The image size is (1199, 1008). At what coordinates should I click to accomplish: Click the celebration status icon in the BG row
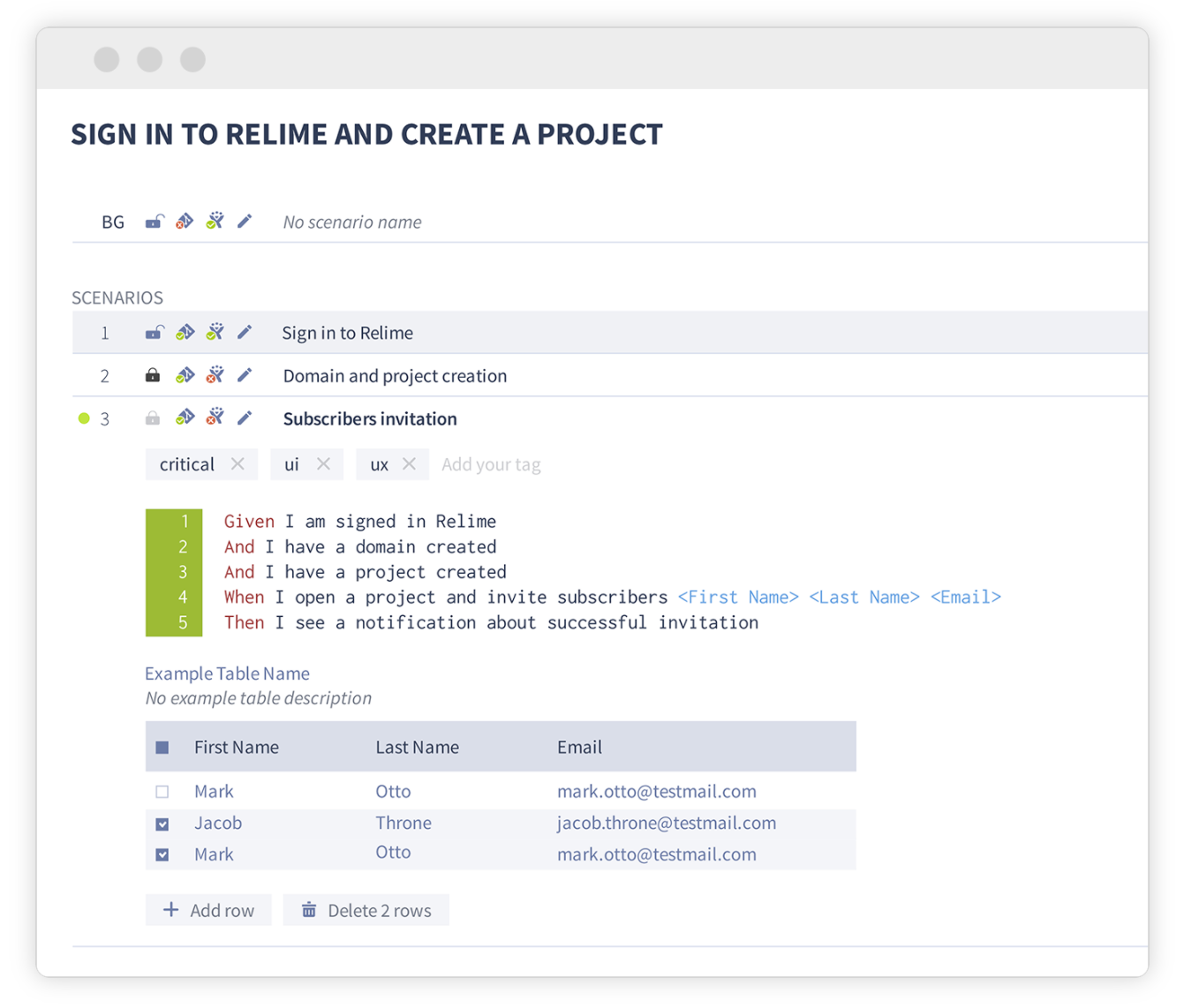[215, 221]
